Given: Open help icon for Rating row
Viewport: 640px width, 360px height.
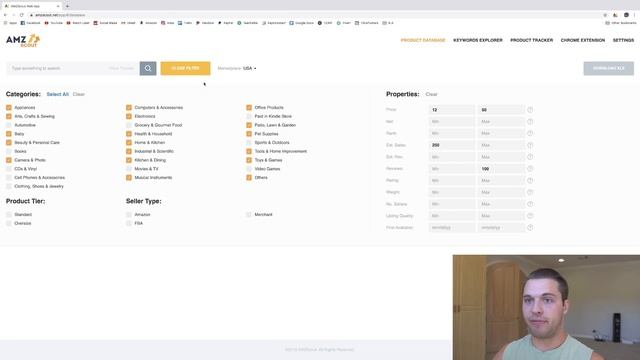Looking at the screenshot, I should click(530, 180).
